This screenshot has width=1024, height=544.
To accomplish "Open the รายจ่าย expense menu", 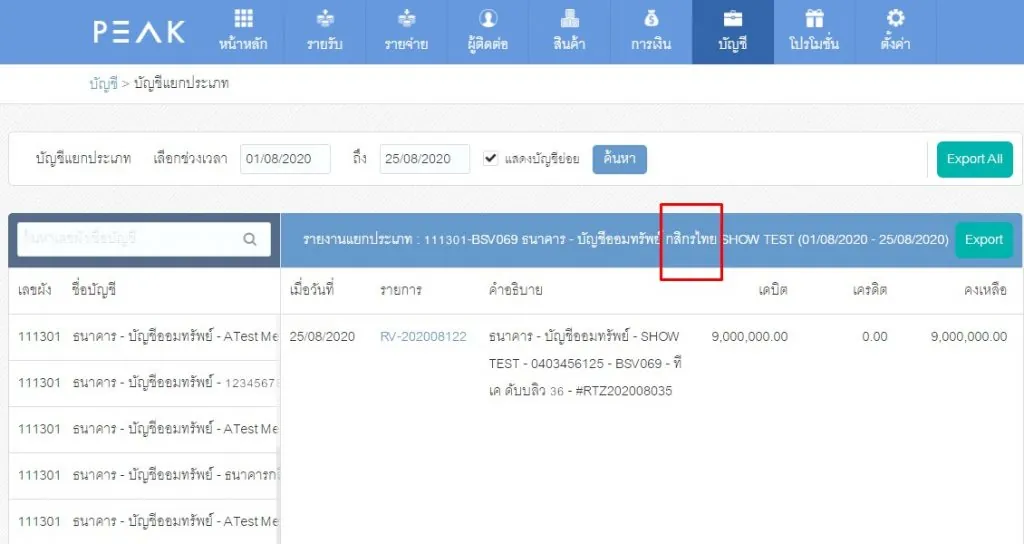I will point(406,31).
